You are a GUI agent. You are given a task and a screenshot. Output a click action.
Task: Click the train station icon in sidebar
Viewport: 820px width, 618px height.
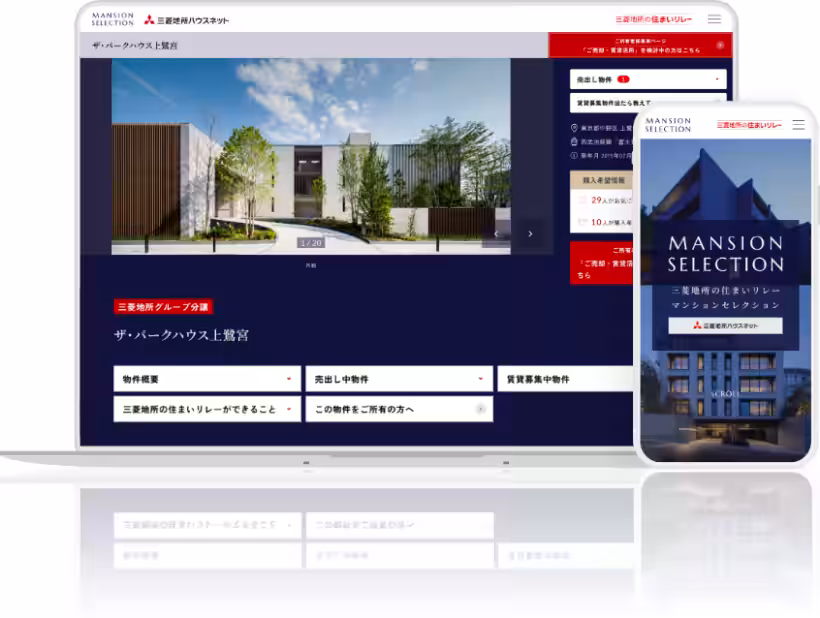(574, 142)
